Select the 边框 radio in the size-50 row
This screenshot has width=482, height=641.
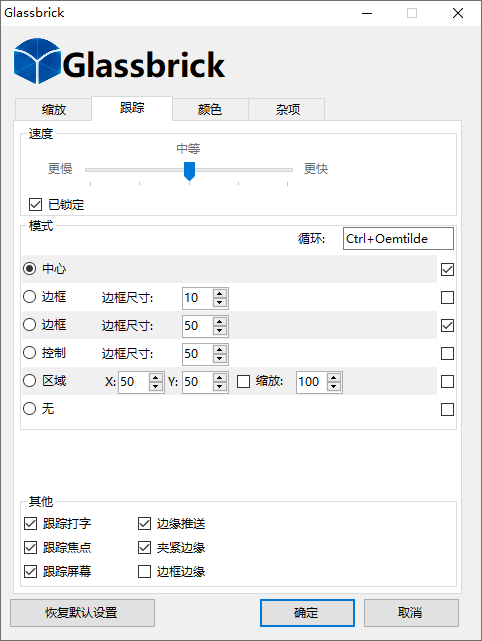click(29, 325)
